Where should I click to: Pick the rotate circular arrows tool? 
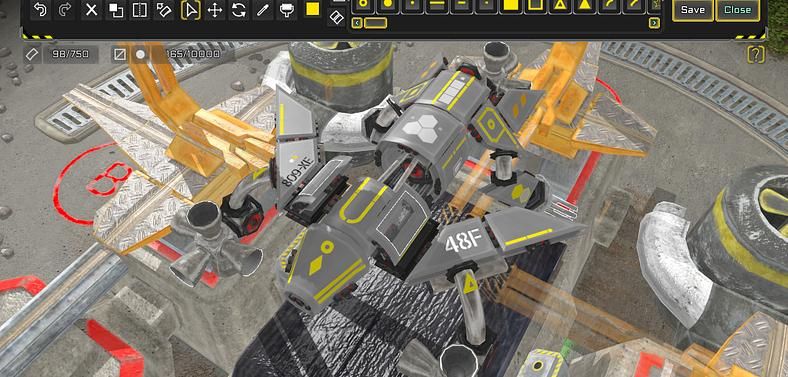click(239, 10)
